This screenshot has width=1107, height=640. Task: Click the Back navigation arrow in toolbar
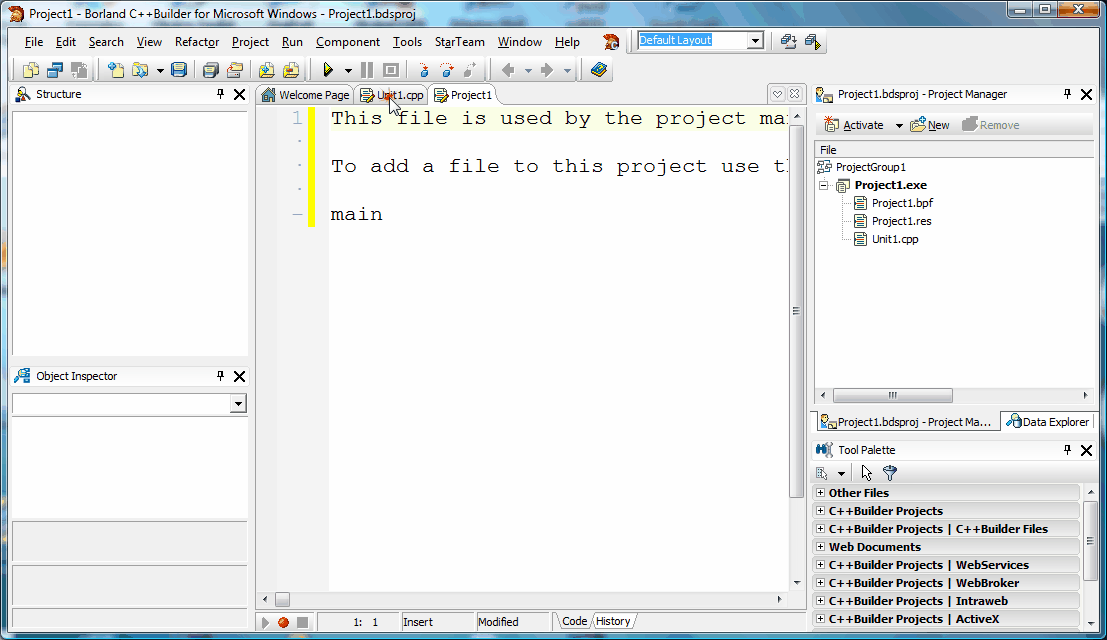point(508,70)
